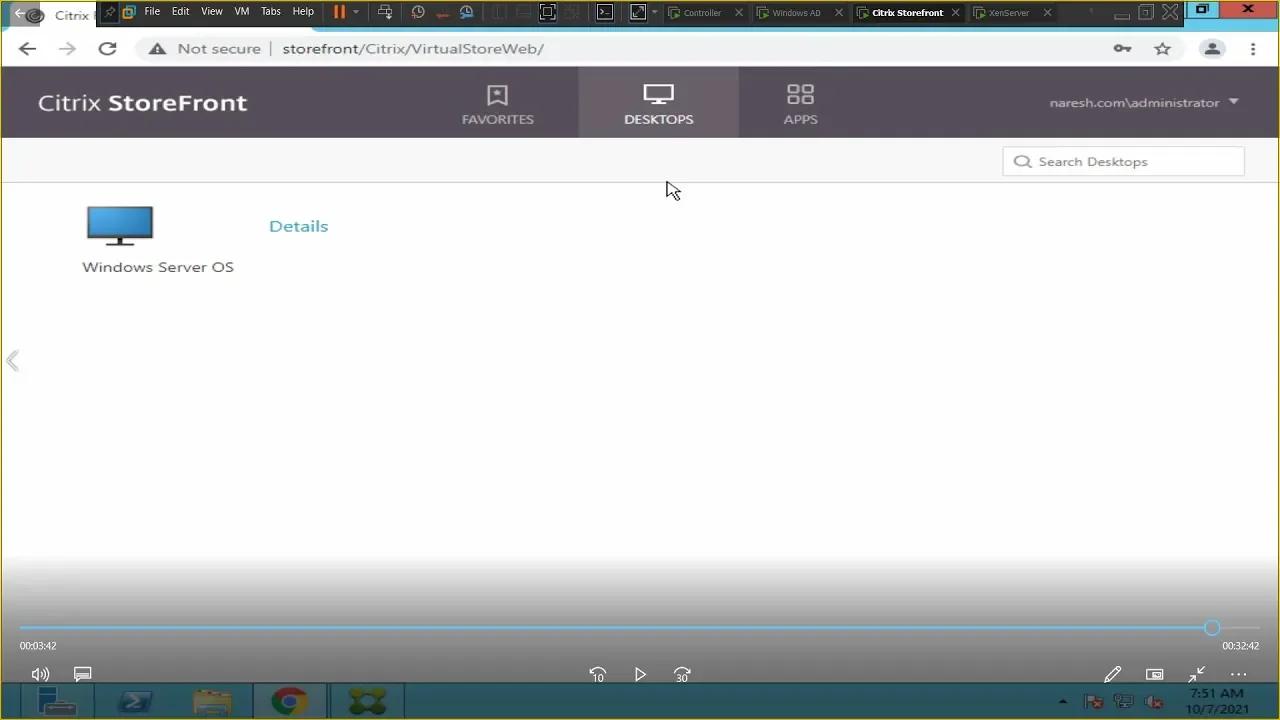
Task: Open Chrome's customize menu
Action: coord(1252,48)
